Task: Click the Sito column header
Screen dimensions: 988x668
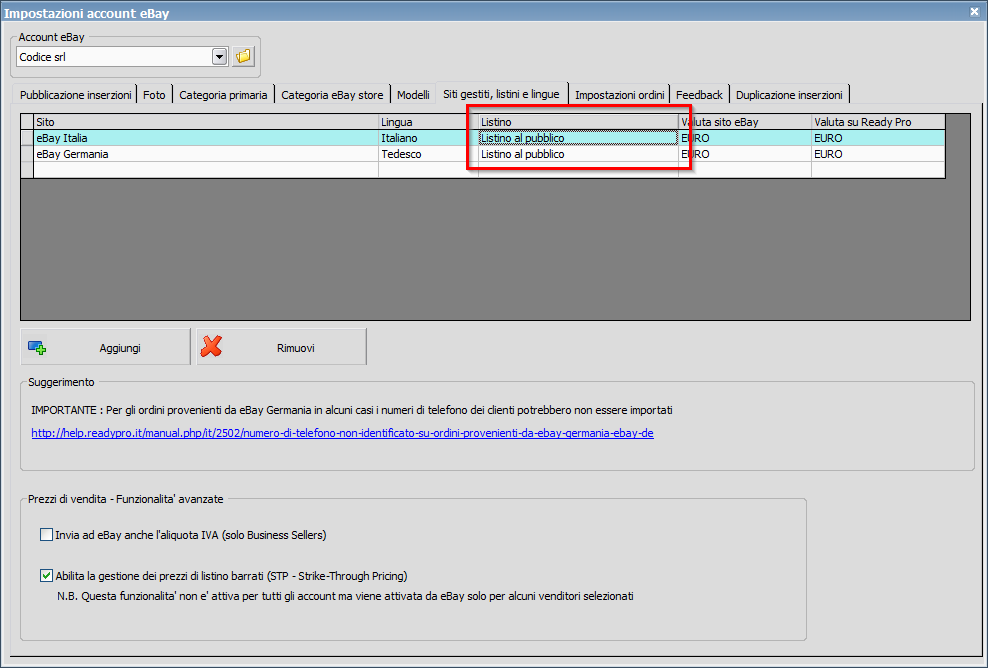Action: point(206,122)
